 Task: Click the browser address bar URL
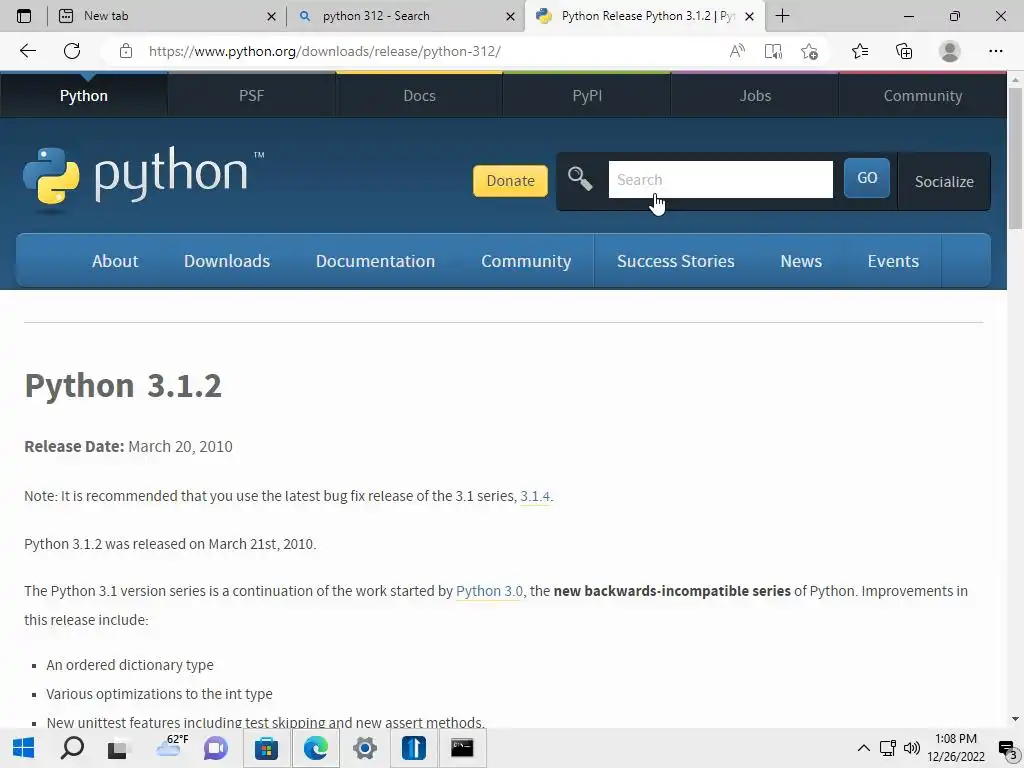[x=325, y=51]
